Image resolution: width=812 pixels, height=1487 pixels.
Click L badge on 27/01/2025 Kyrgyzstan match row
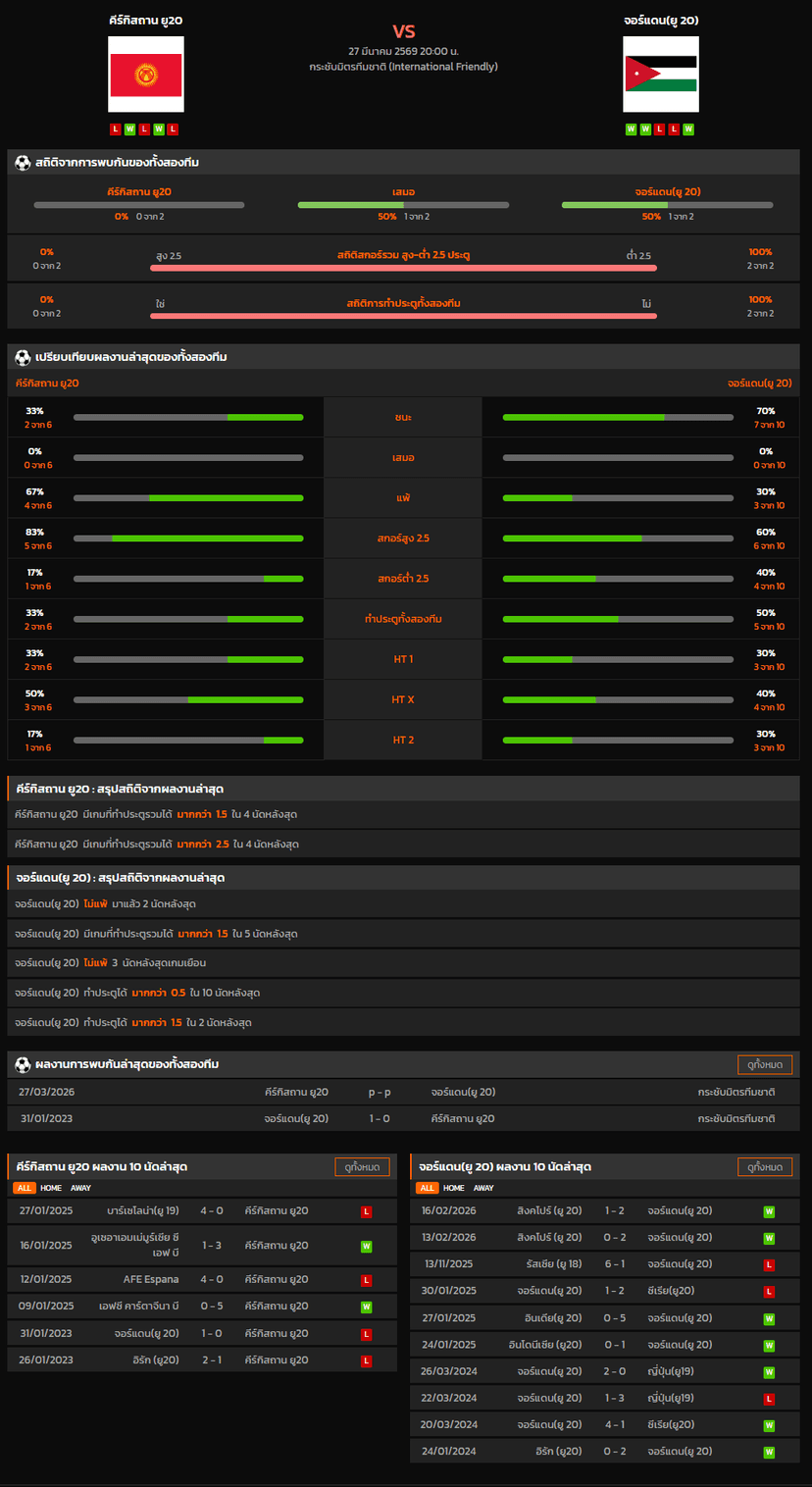coord(366,1211)
